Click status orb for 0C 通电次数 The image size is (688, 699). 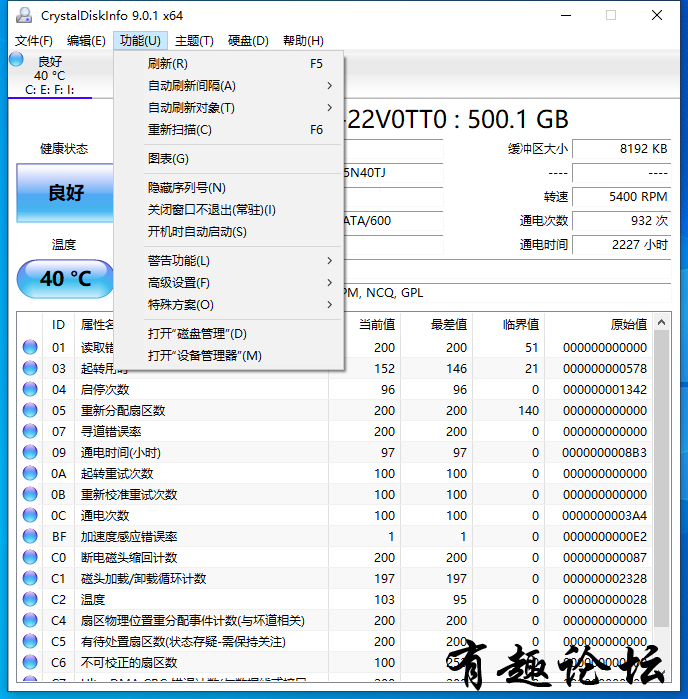coord(30,515)
